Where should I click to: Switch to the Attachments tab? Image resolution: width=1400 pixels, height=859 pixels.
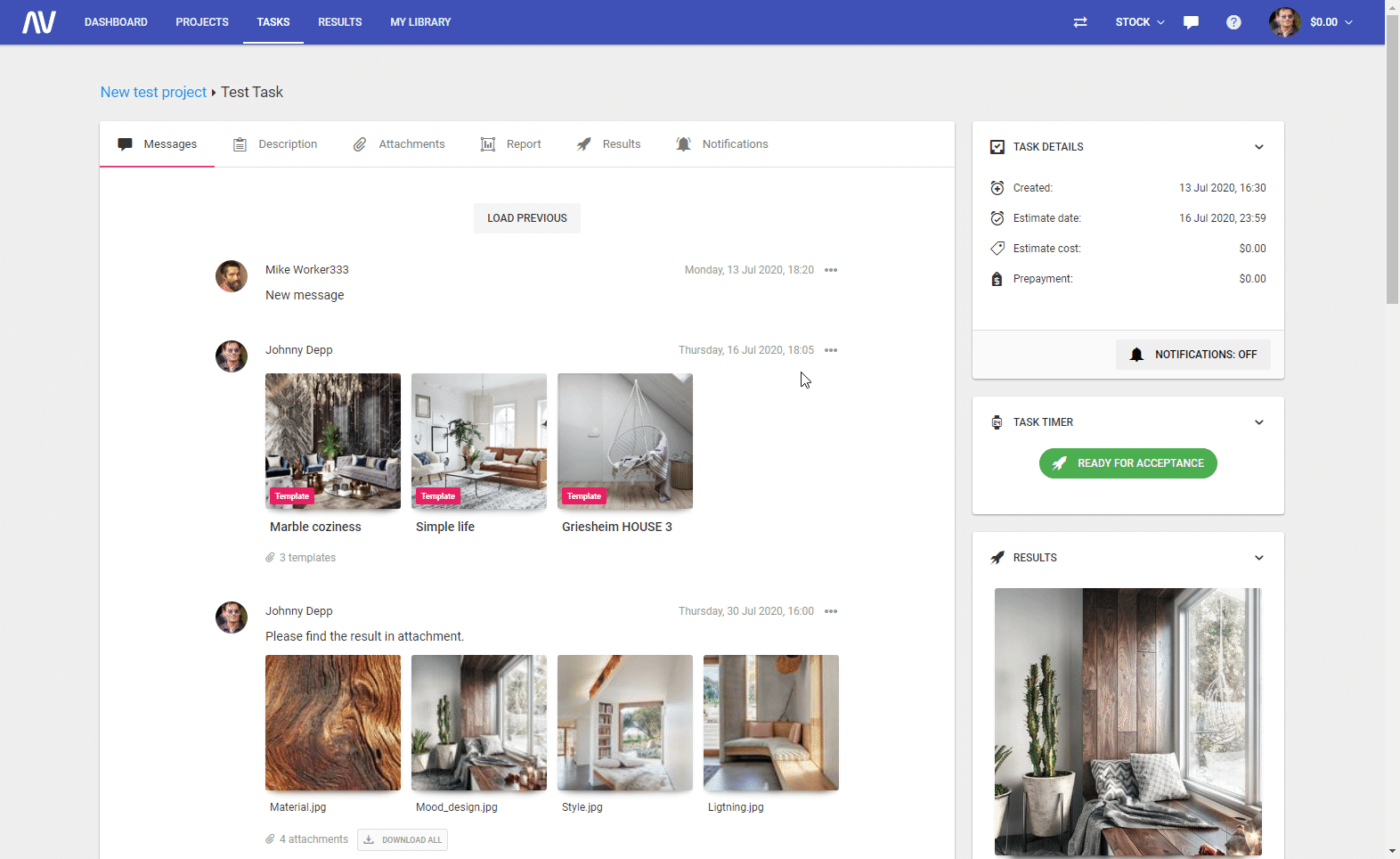399,144
